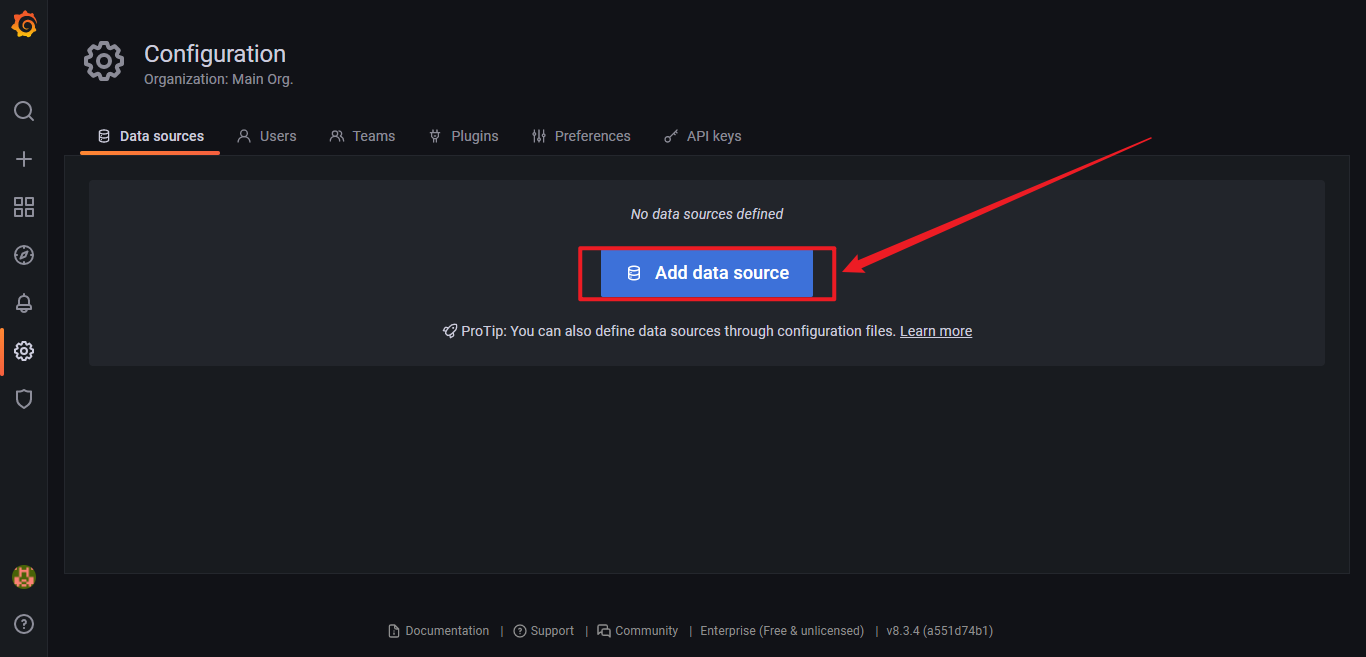Open the Dashboards grid icon
Screen dimensions: 1366x657
point(24,207)
